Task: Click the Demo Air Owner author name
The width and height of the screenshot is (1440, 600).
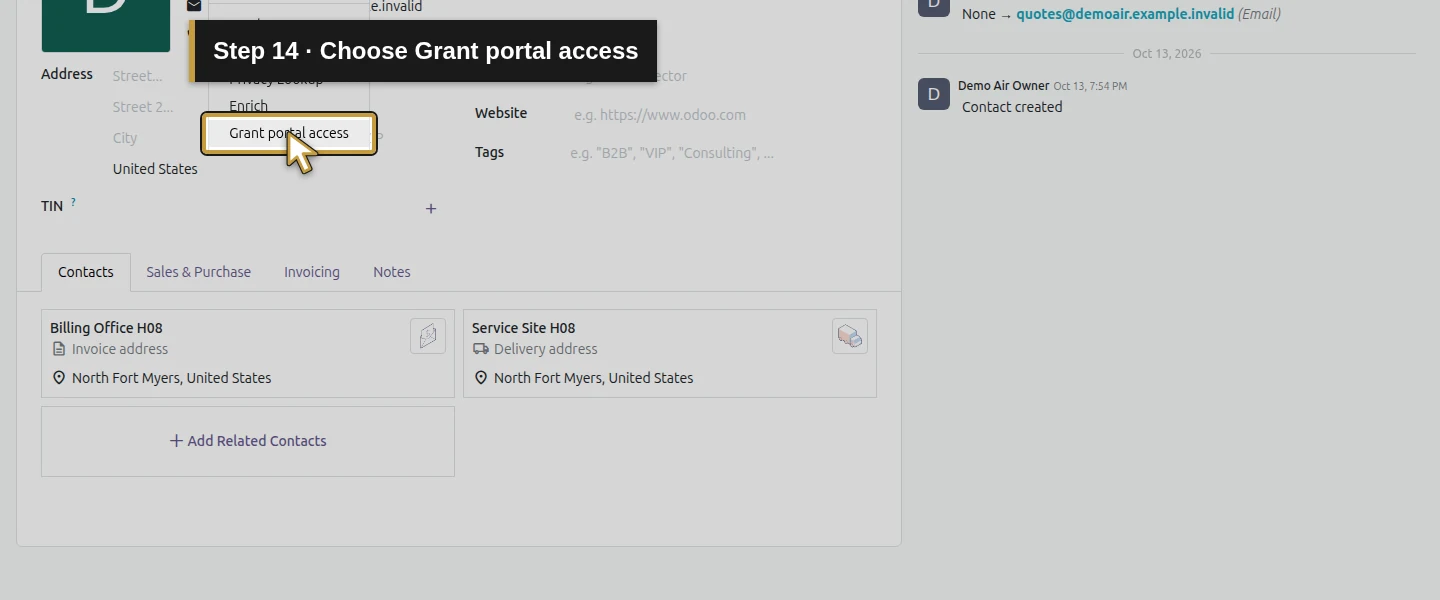Action: (x=1003, y=86)
